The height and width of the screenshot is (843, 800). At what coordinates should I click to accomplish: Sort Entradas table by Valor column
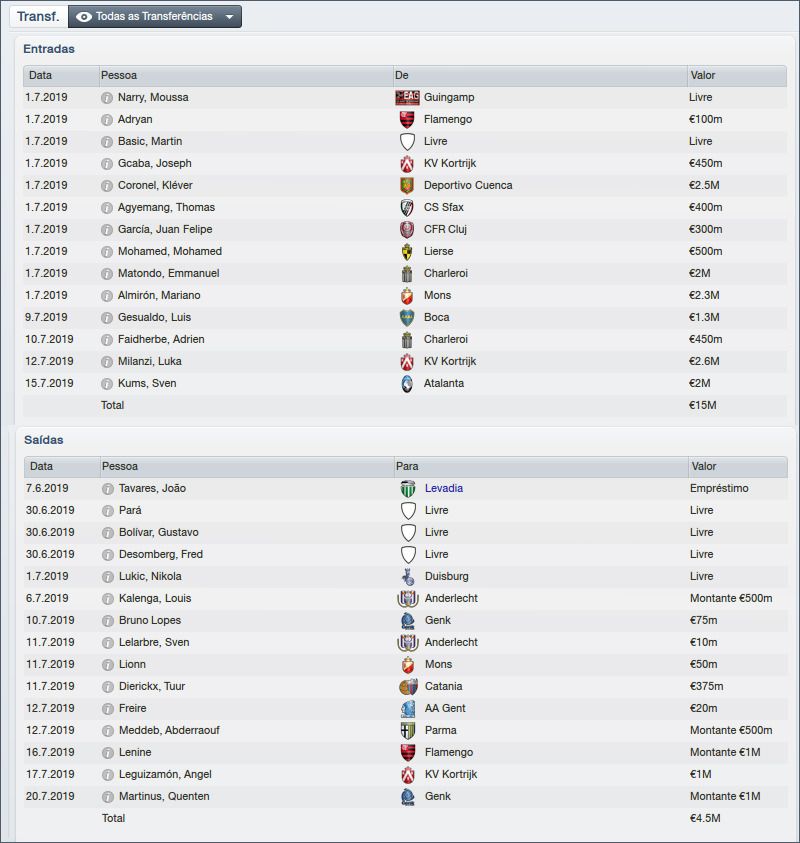tap(702, 76)
